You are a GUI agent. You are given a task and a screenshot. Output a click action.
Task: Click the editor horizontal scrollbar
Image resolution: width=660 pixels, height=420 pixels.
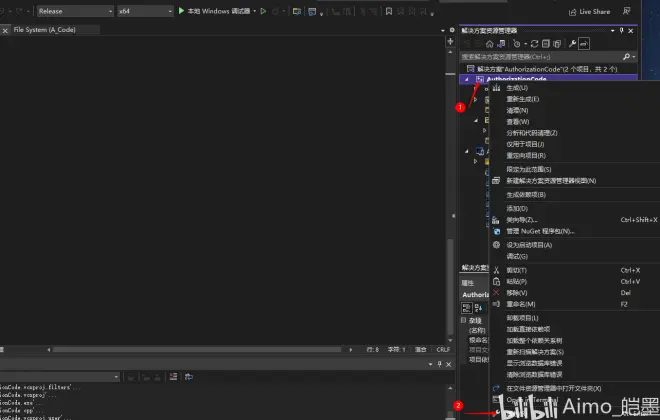click(197, 350)
